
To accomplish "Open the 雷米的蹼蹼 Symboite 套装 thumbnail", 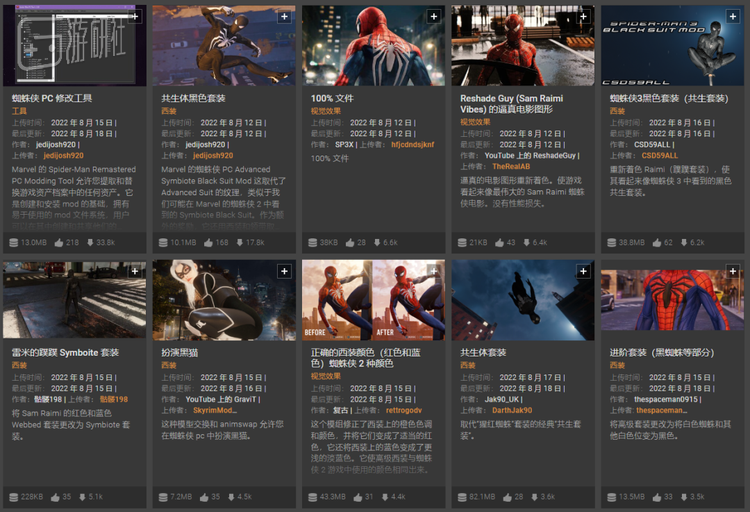I will pyautogui.click(x=75, y=300).
